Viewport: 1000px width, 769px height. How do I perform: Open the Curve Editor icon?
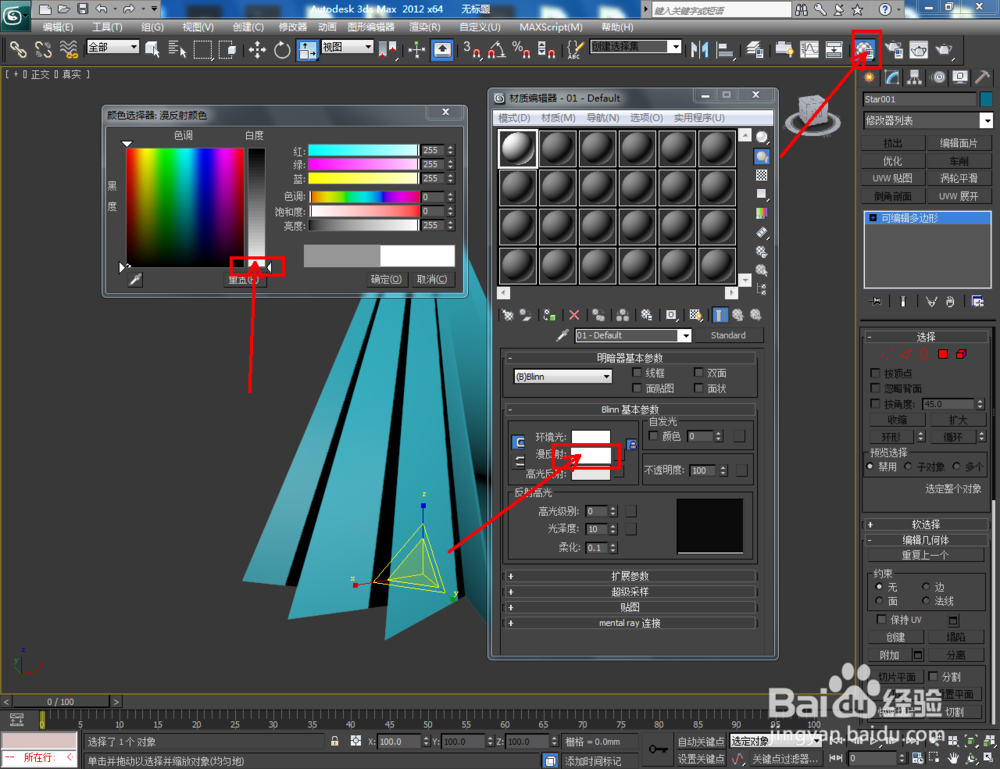[x=809, y=50]
